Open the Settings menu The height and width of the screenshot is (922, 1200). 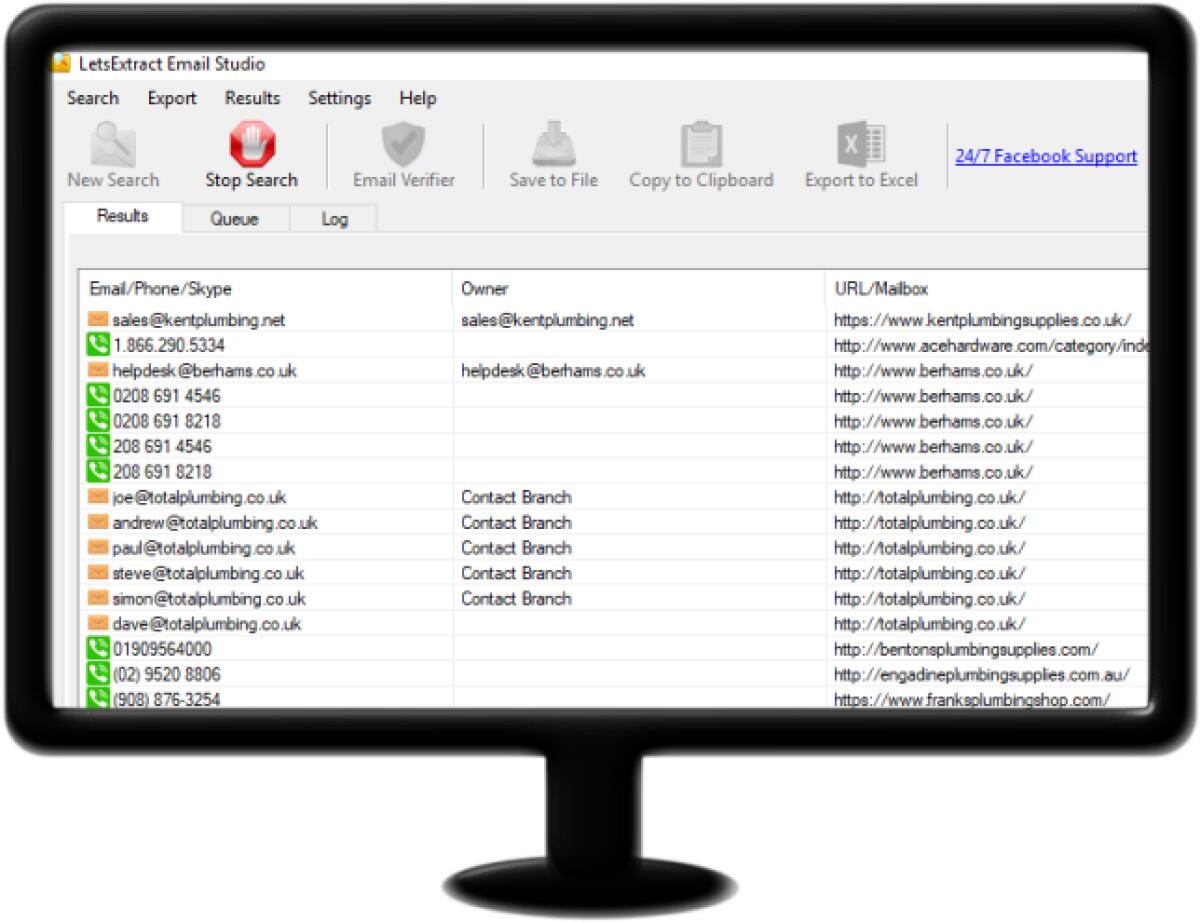click(339, 98)
